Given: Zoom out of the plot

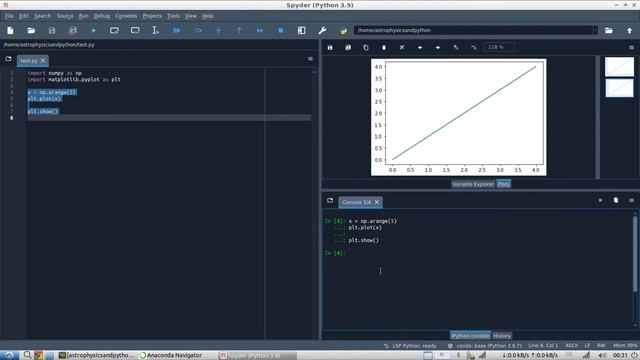Looking at the screenshot, I should tap(473, 47).
